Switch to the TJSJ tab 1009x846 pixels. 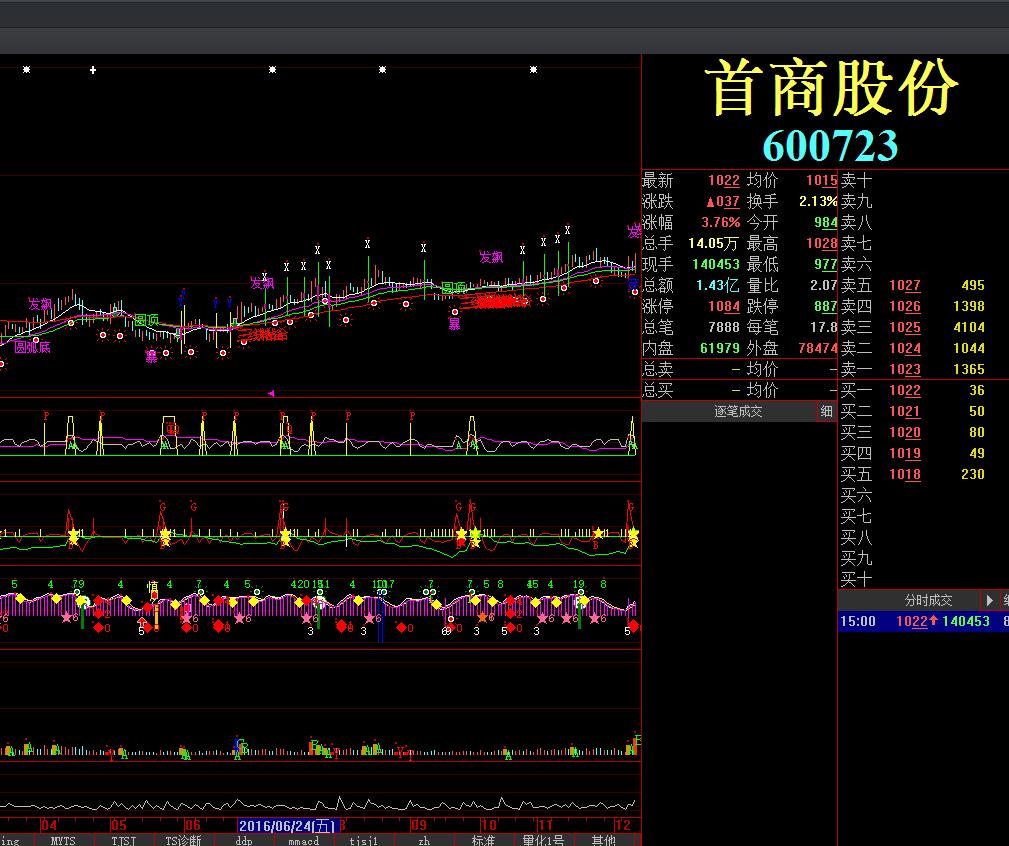pos(124,840)
